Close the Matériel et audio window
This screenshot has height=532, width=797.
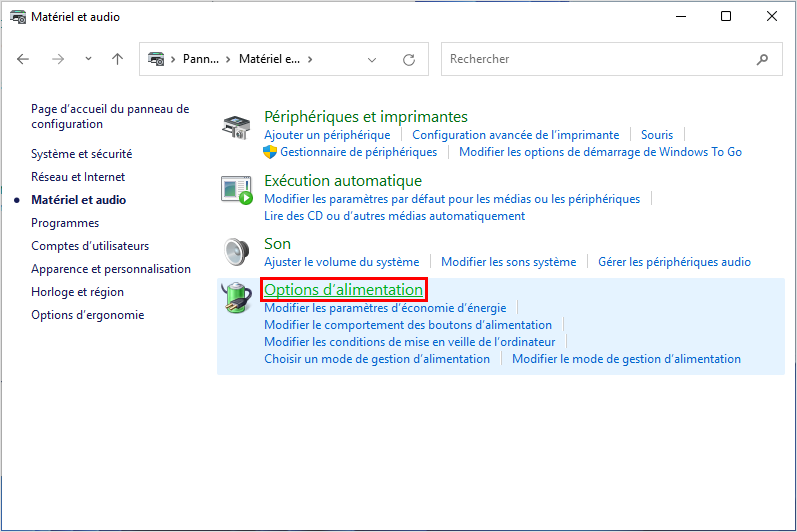(772, 17)
